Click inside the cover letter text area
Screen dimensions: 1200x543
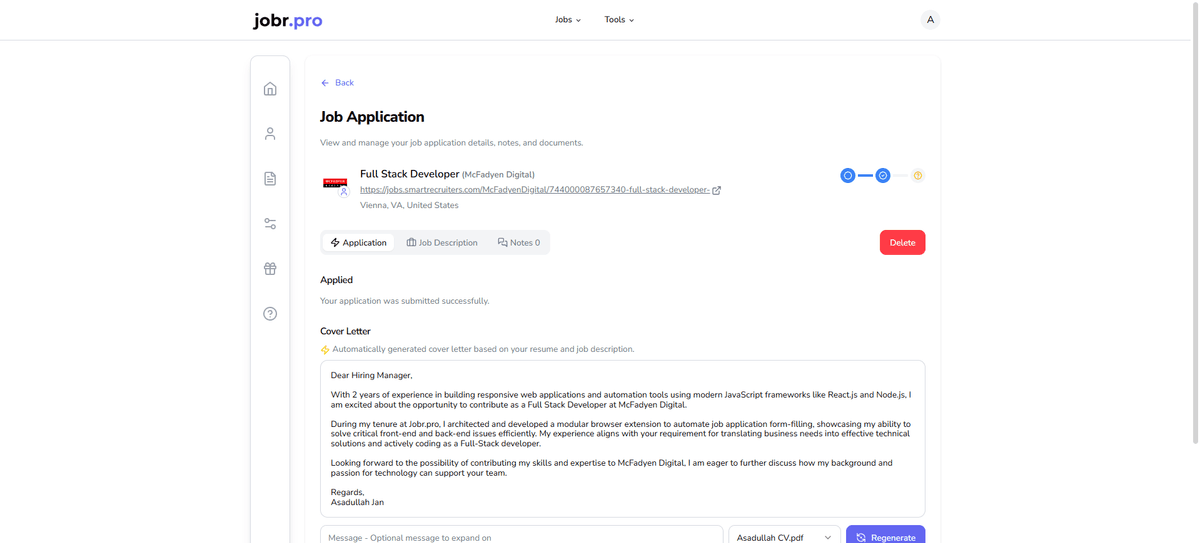(622, 439)
